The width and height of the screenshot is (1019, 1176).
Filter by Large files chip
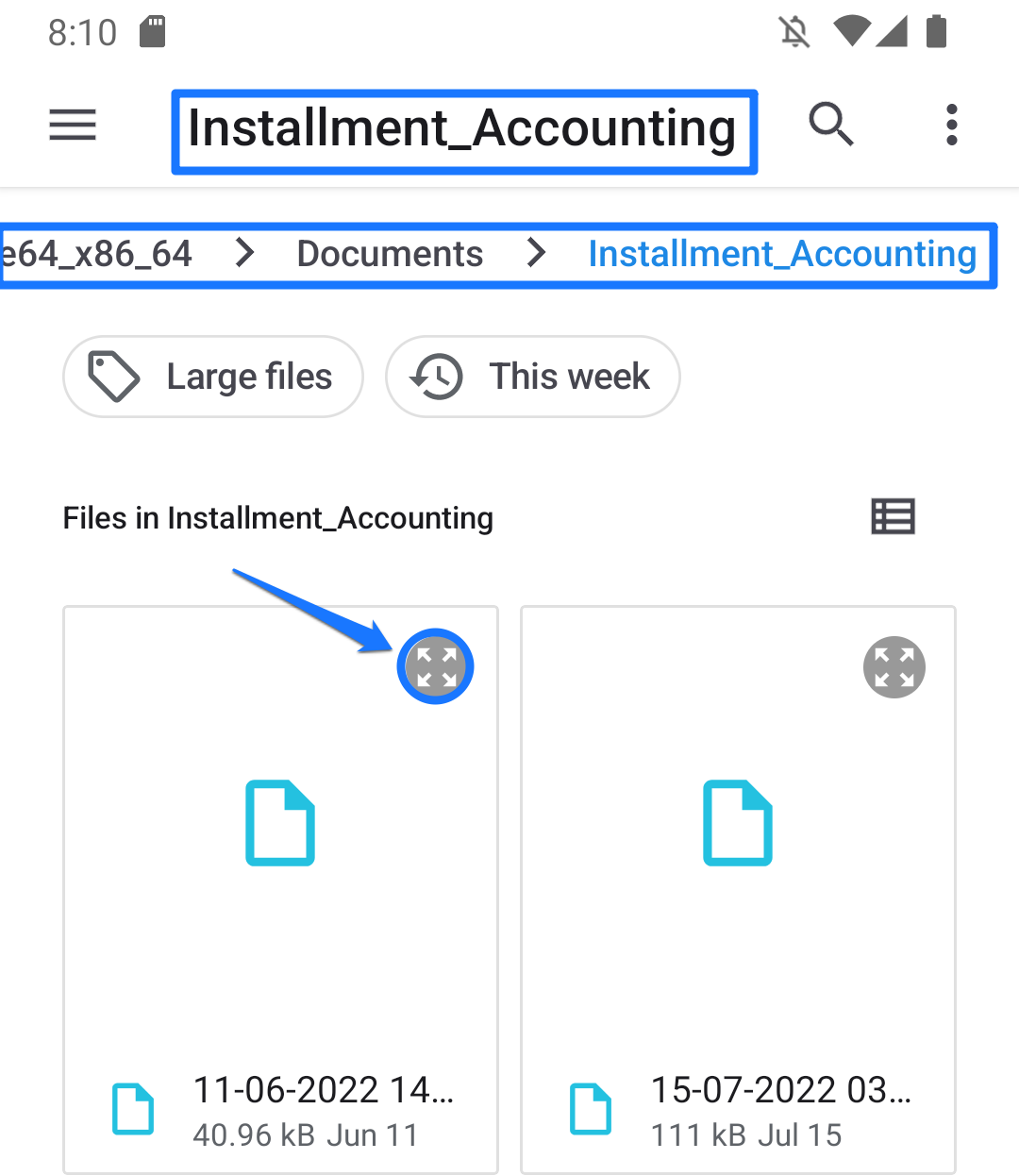213,377
